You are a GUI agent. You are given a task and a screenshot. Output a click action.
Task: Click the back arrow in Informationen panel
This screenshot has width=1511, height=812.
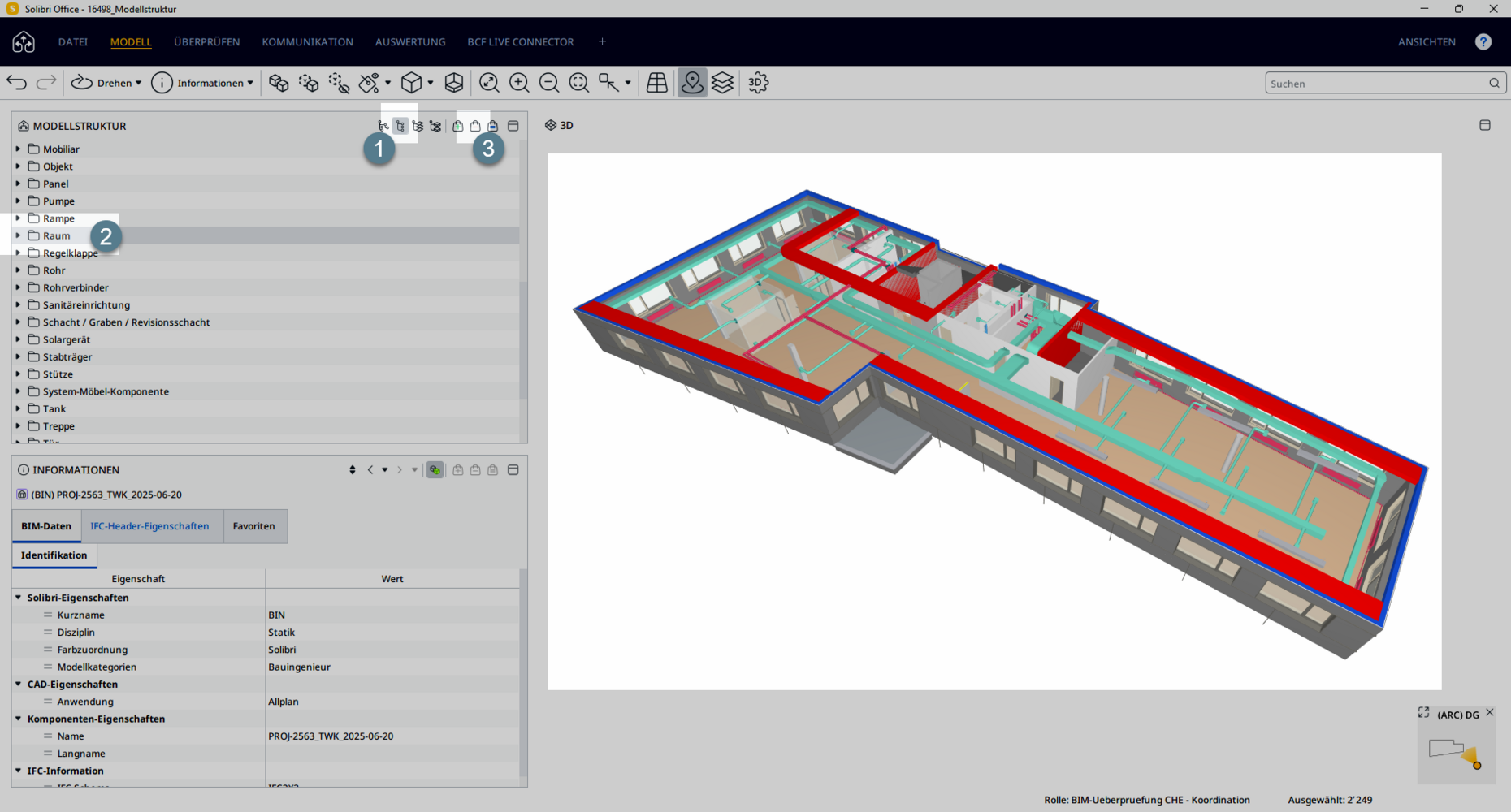click(x=370, y=470)
